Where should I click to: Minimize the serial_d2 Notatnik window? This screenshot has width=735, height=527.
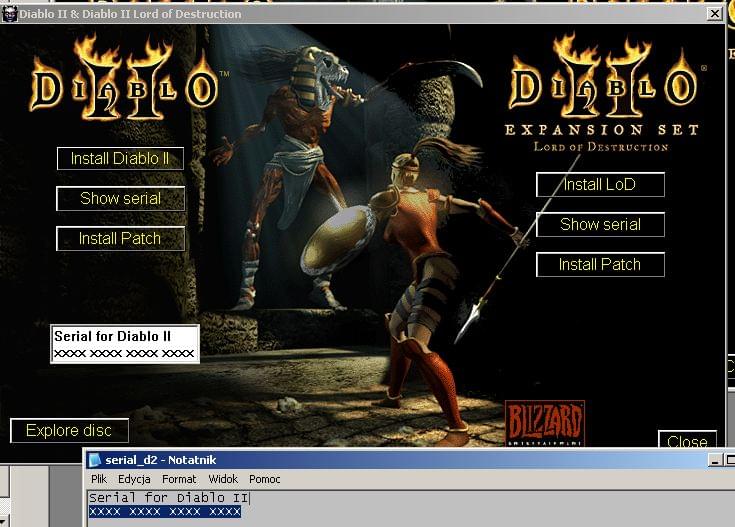[715, 460]
